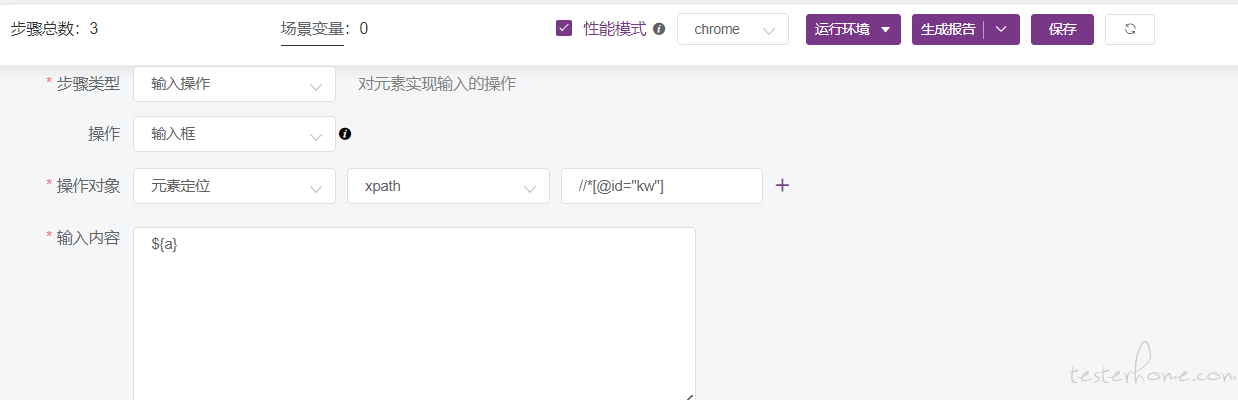Click the 生成报告 button
Viewport: 1238px width, 400px height.
(948, 29)
